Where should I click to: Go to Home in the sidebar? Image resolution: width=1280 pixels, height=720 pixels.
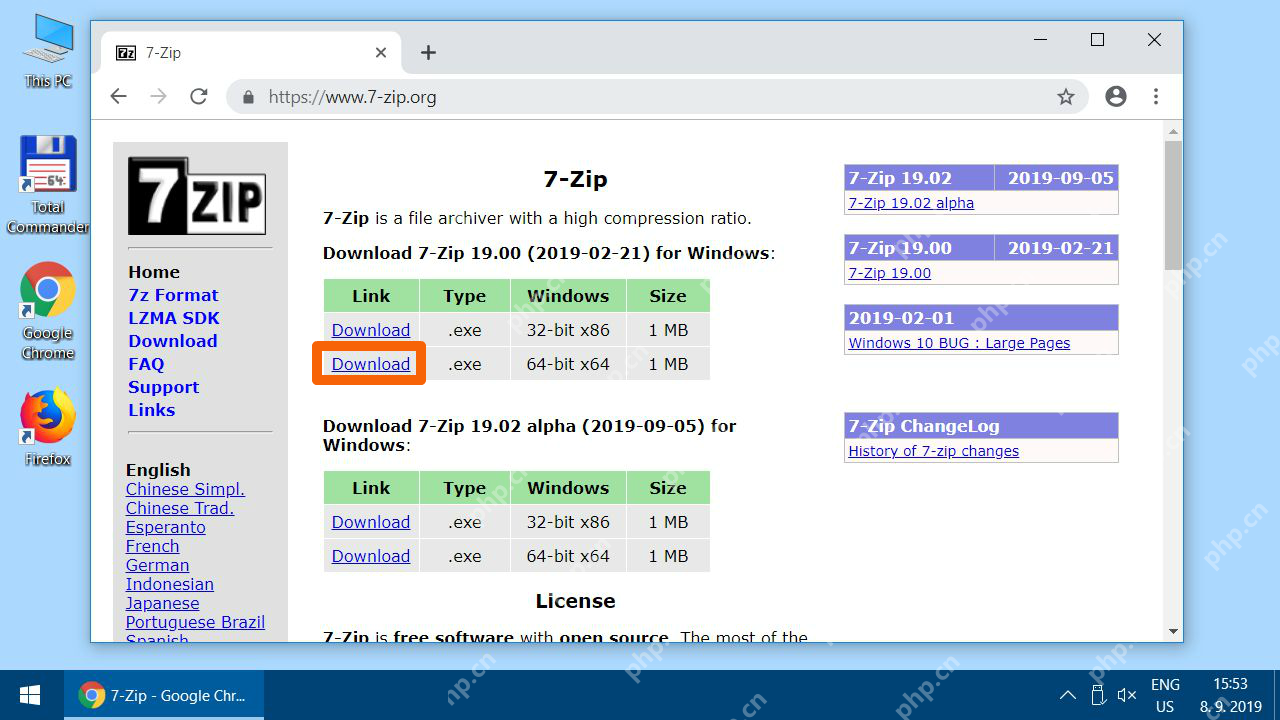tap(154, 272)
